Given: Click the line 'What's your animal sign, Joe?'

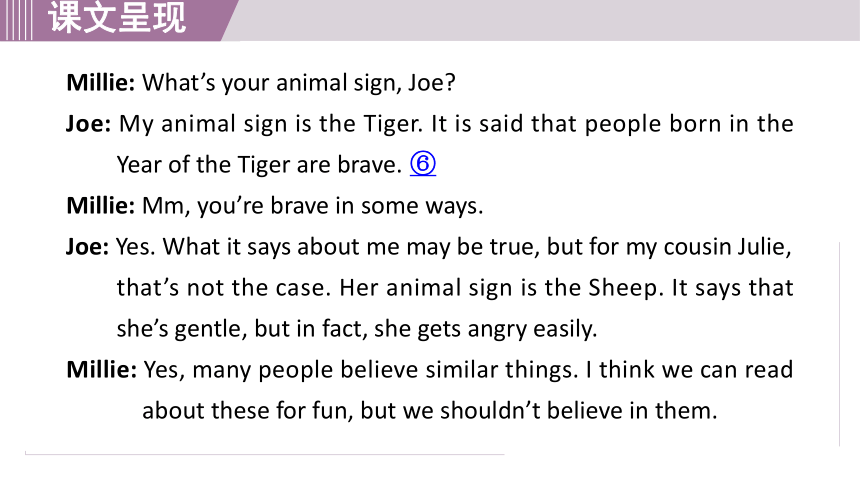Looking at the screenshot, I should tap(299, 83).
